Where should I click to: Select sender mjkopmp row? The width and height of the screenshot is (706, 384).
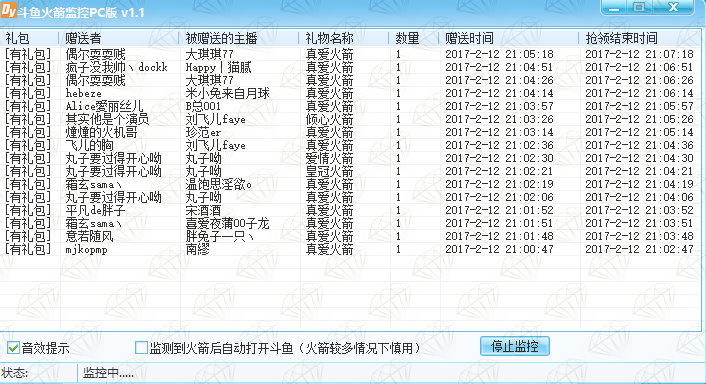(x=350, y=249)
